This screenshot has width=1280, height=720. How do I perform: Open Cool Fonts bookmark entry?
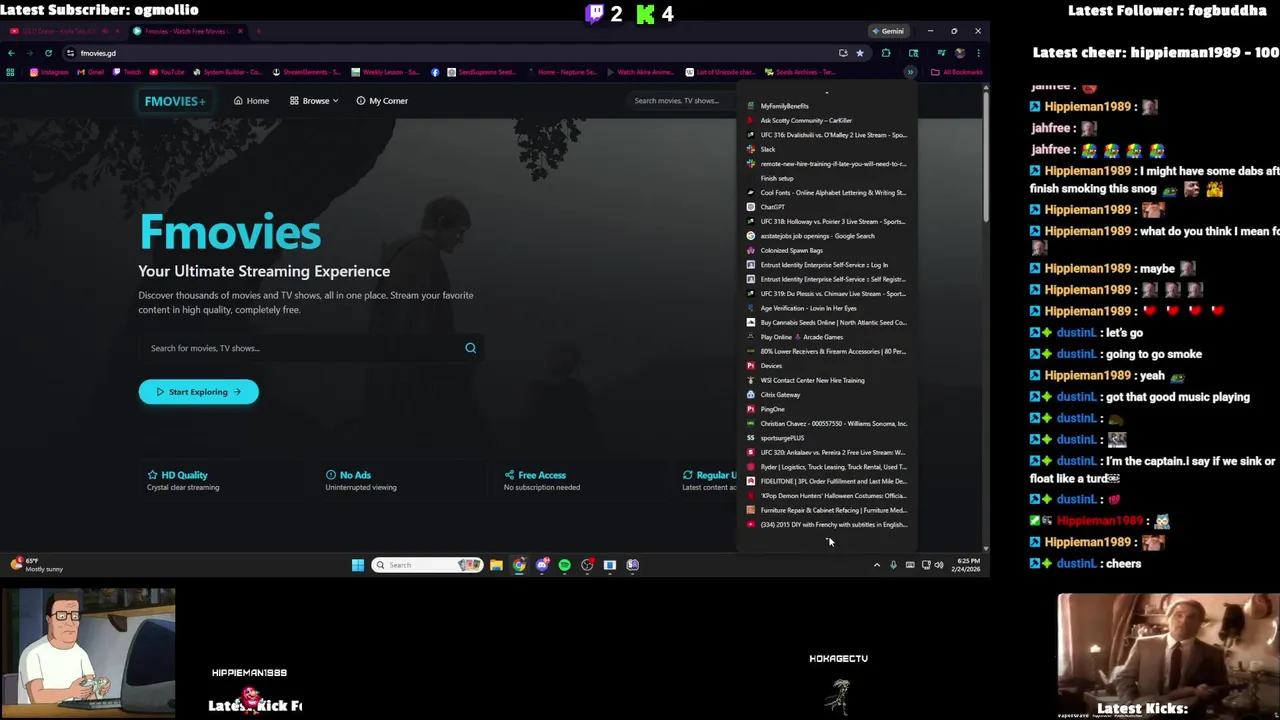coord(827,193)
